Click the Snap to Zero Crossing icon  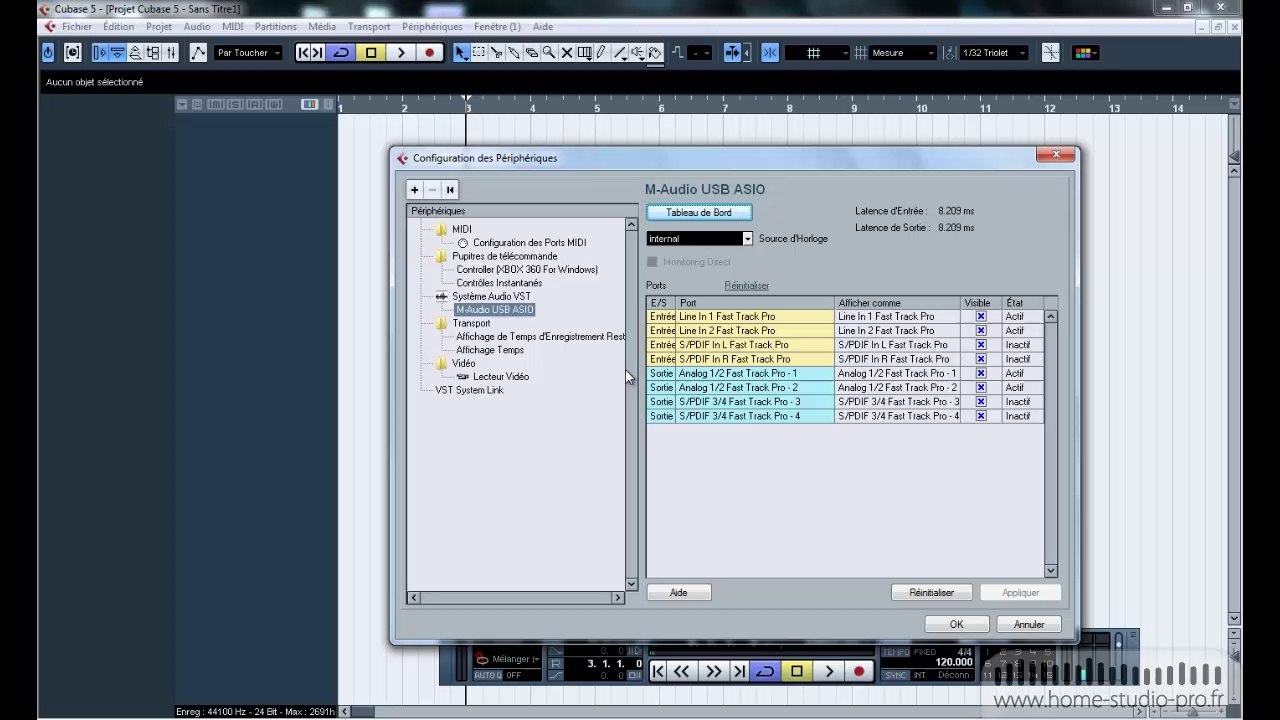point(1050,53)
